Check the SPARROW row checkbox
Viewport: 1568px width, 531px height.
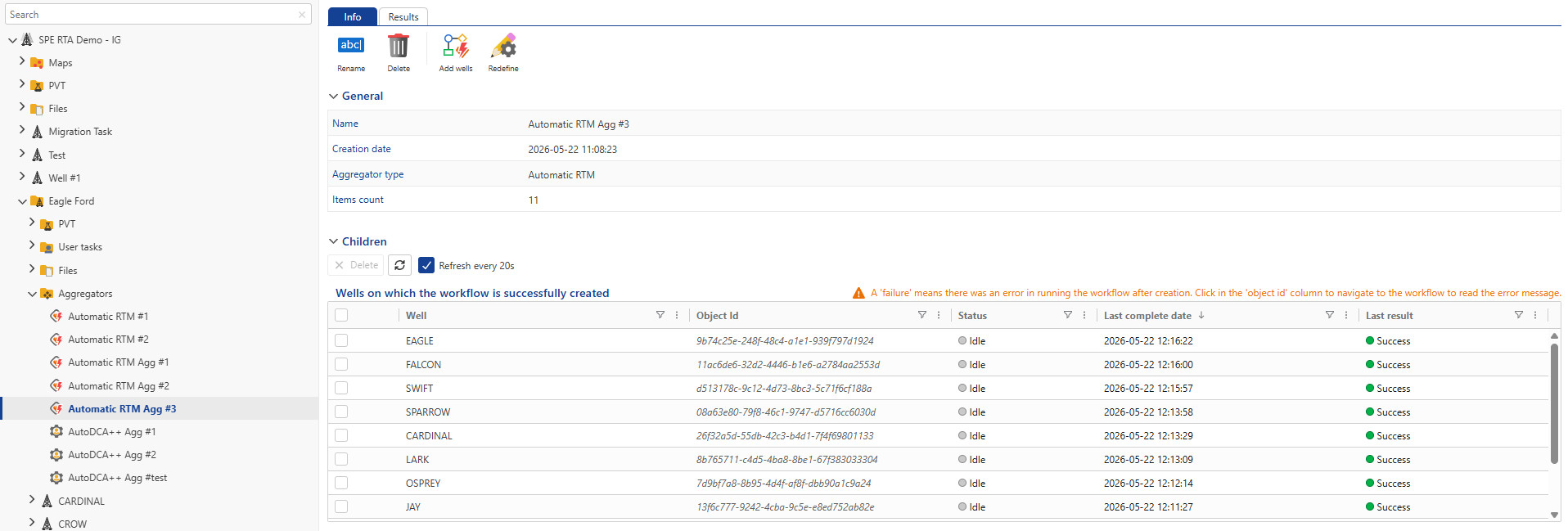pyautogui.click(x=341, y=412)
